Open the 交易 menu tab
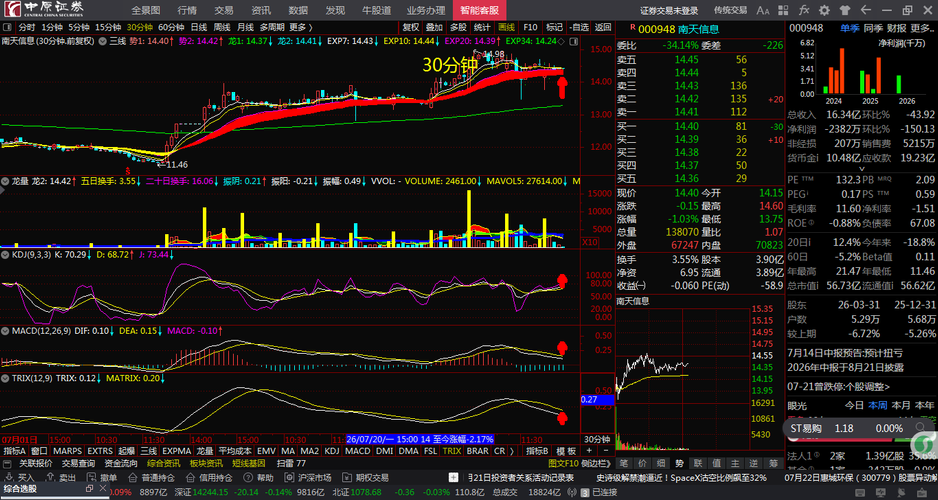 (x=224, y=10)
